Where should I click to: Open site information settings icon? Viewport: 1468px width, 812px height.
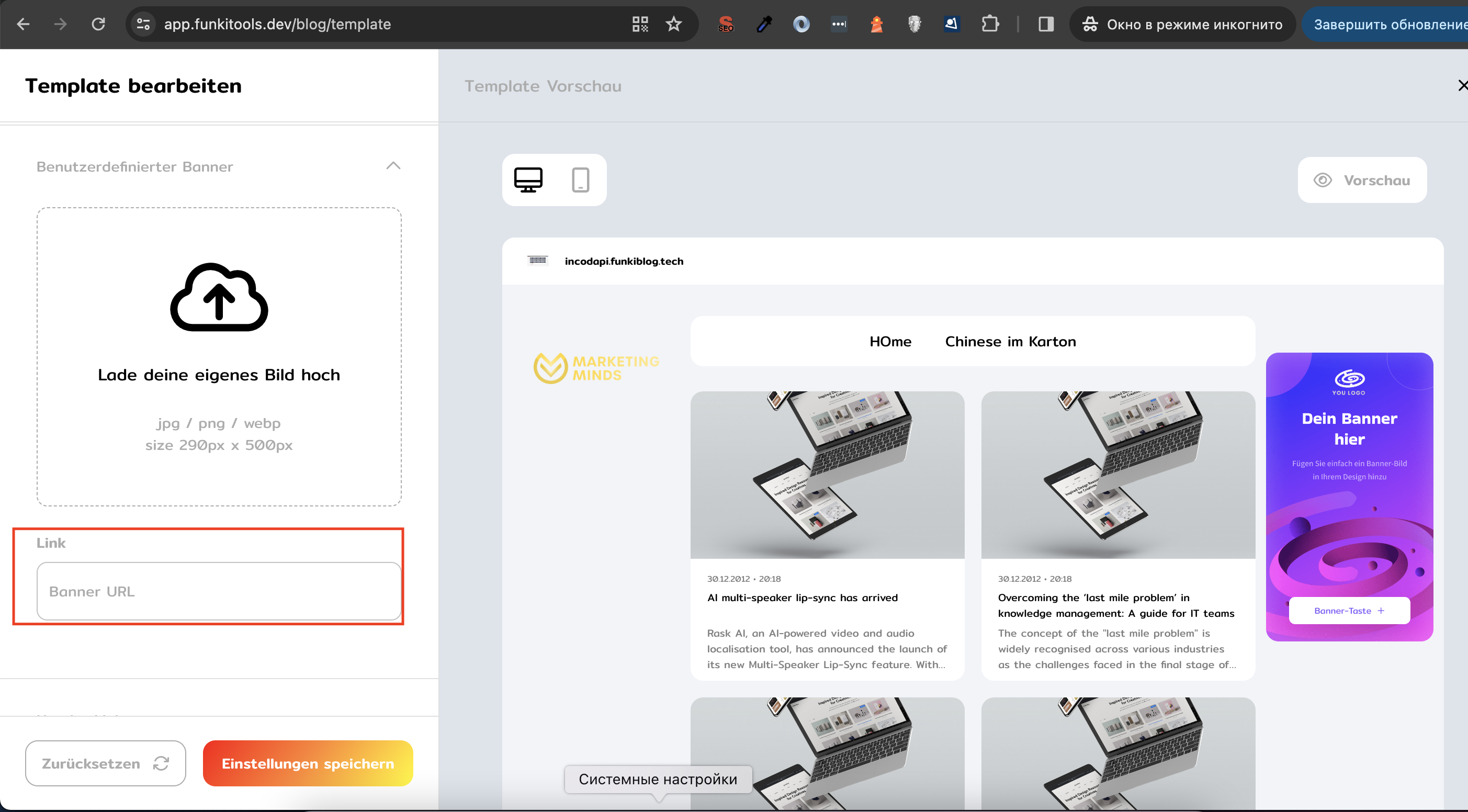(143, 24)
